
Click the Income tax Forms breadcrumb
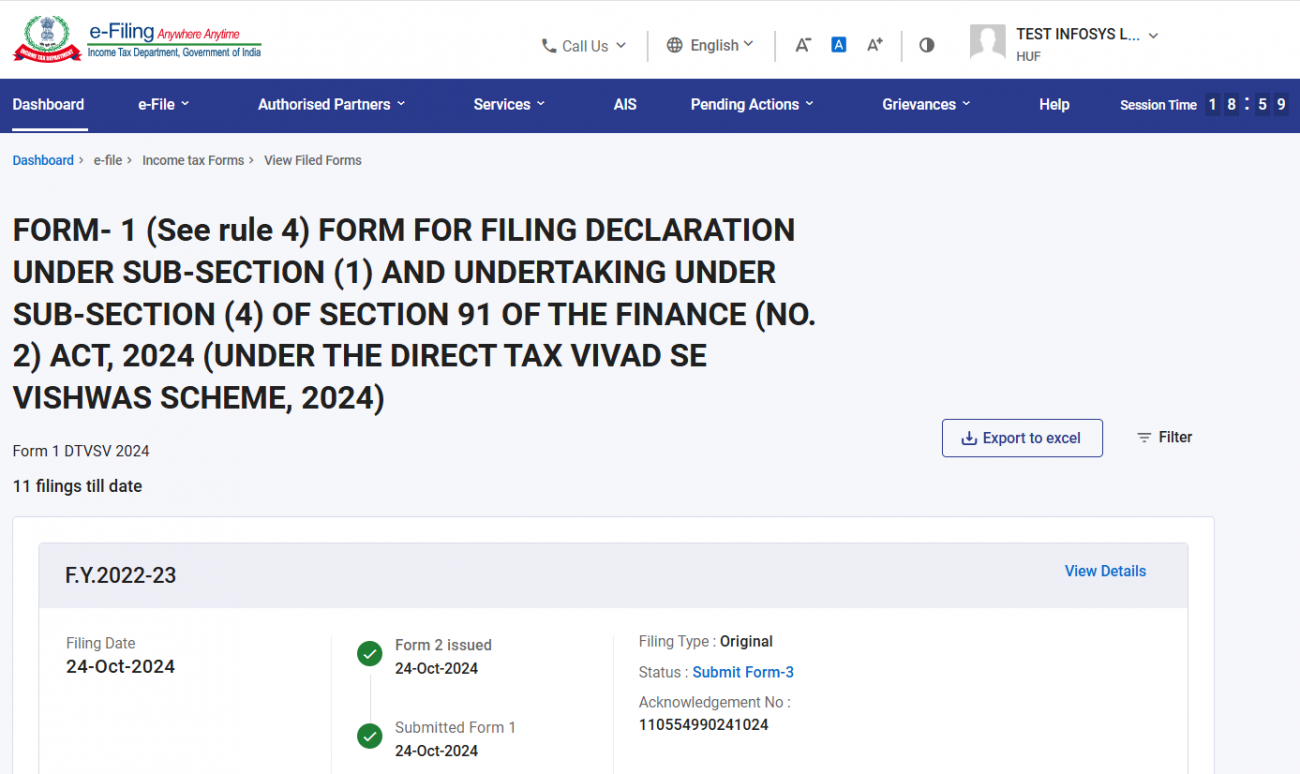[193, 160]
